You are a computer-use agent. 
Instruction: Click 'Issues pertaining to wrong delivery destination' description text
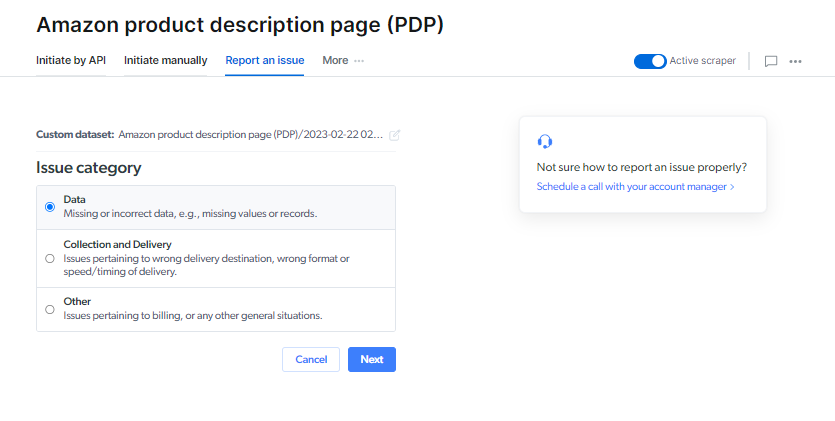(207, 265)
